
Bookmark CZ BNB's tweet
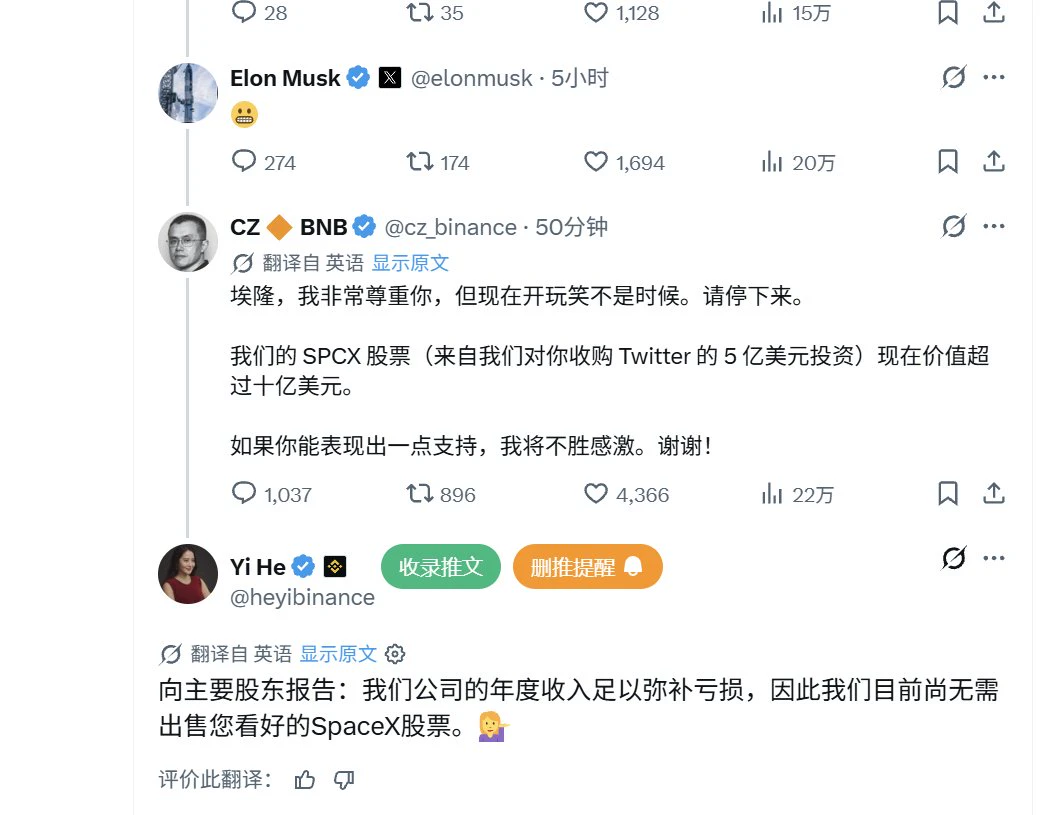(x=948, y=494)
